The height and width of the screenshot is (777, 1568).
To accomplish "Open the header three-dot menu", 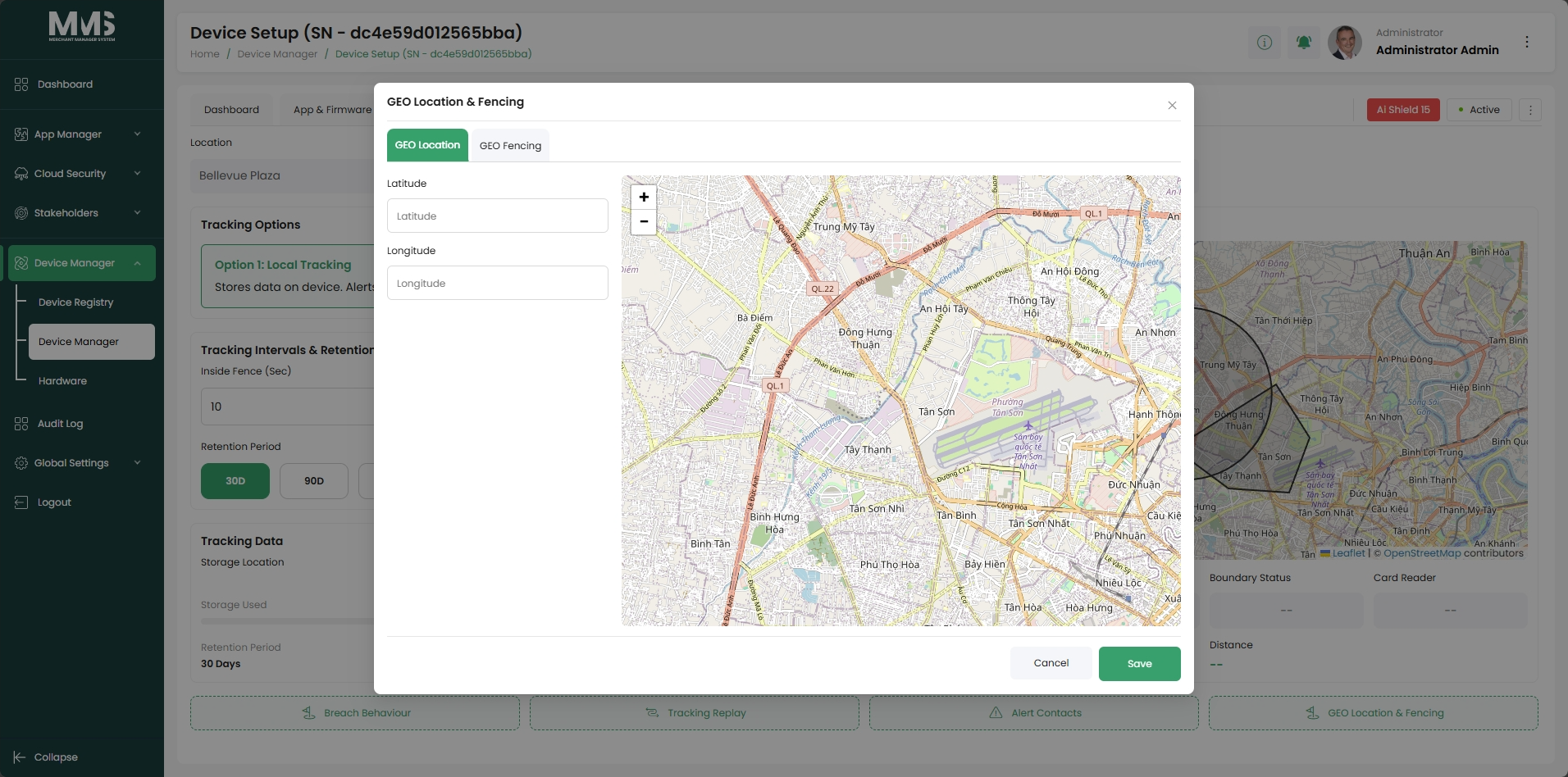I will point(1527,42).
